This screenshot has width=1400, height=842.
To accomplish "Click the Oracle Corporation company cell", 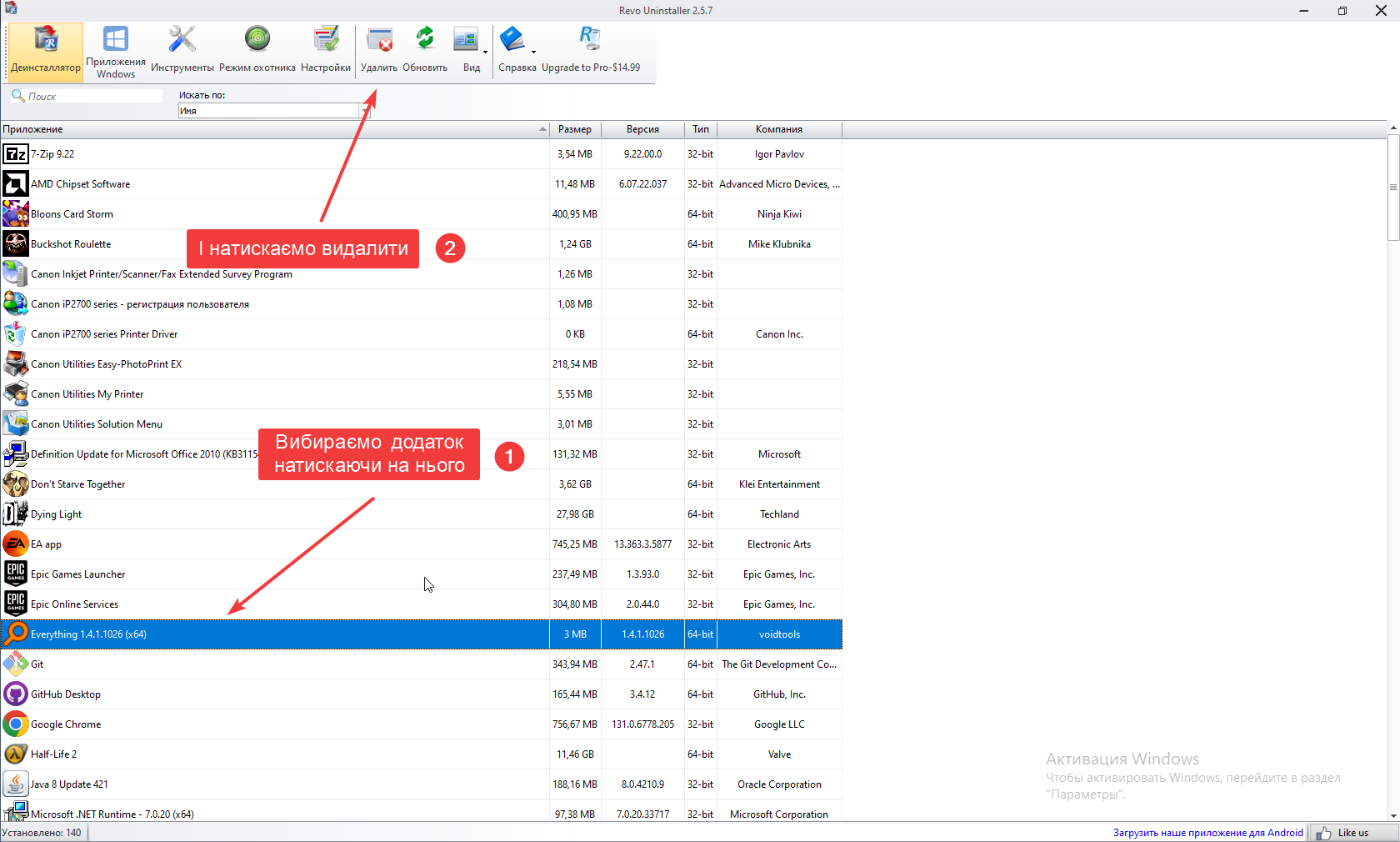I will point(779,784).
